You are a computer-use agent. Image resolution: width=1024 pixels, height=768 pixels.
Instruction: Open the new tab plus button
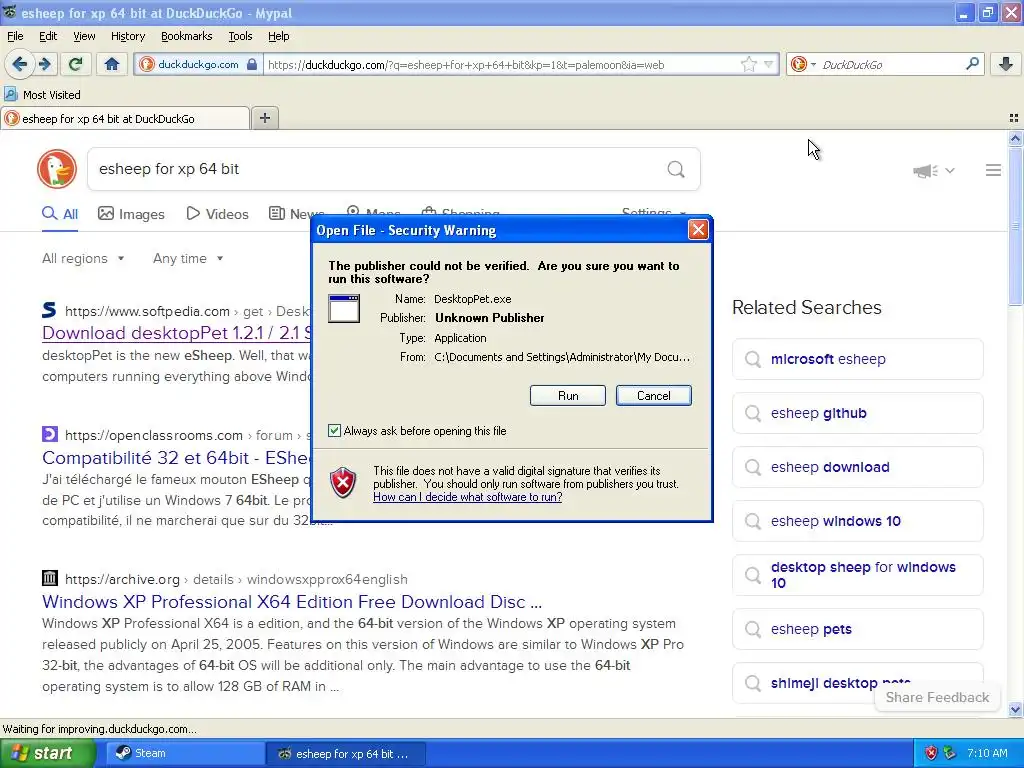click(x=264, y=118)
